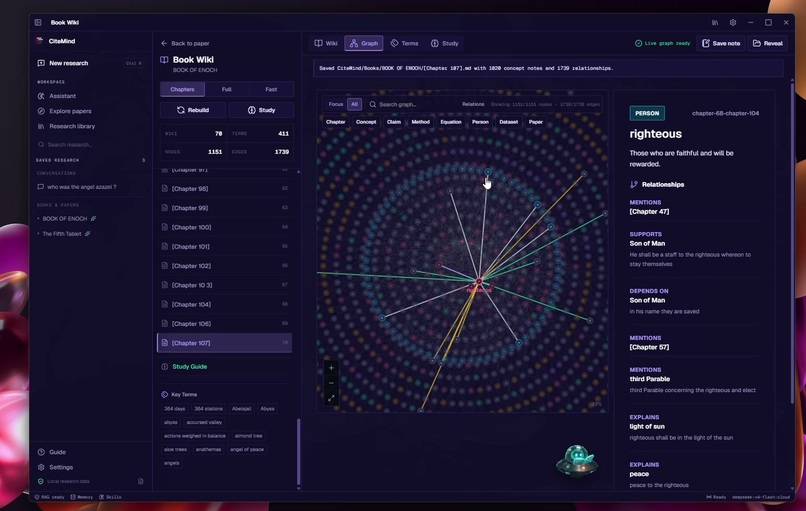806x511 pixels.
Task: Zoom in the graph with plus icon
Action: point(331,368)
